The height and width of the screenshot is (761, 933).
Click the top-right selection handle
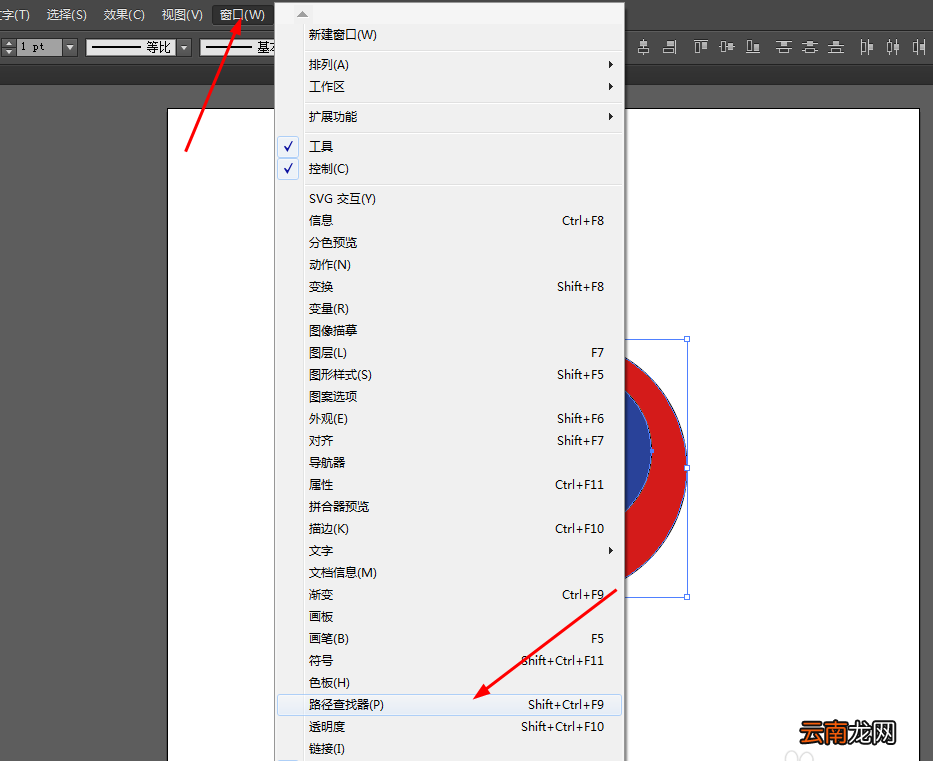(687, 339)
